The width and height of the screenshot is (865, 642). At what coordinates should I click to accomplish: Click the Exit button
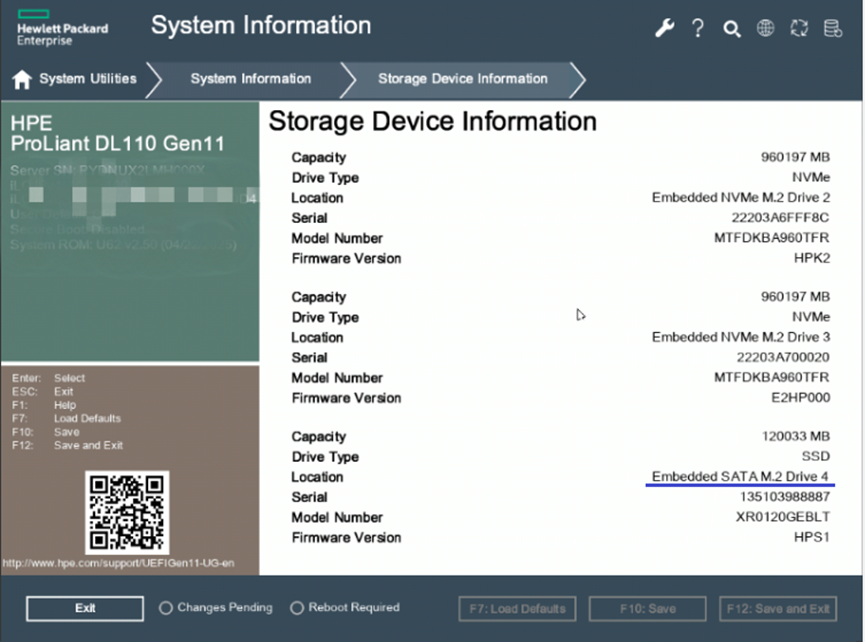[85, 608]
